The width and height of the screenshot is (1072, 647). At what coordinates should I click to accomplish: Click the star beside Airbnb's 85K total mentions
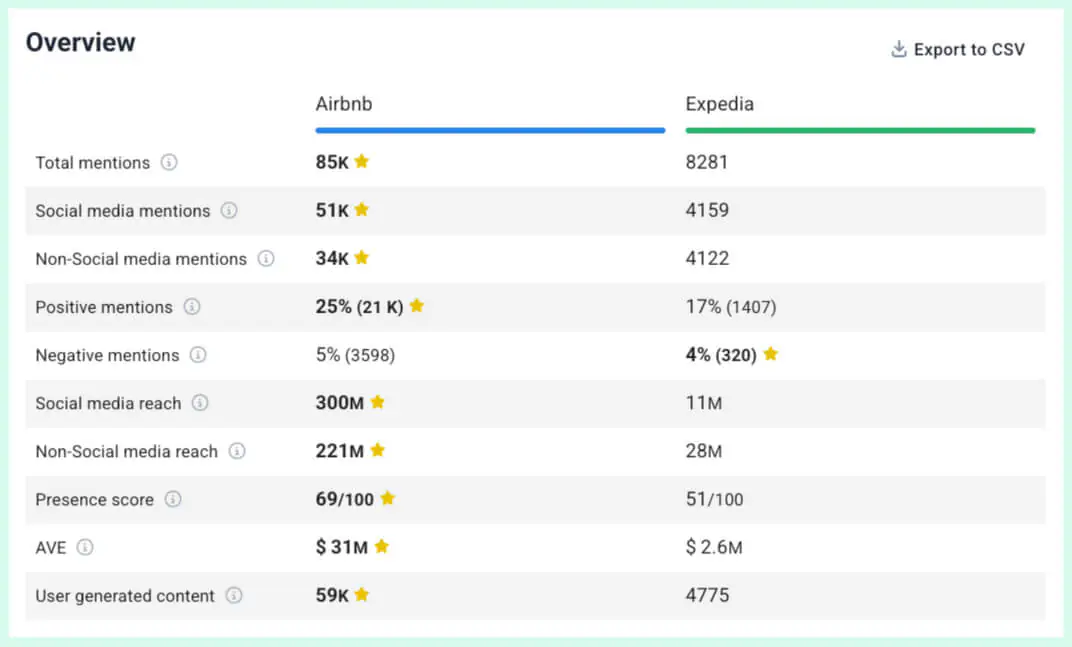point(362,161)
